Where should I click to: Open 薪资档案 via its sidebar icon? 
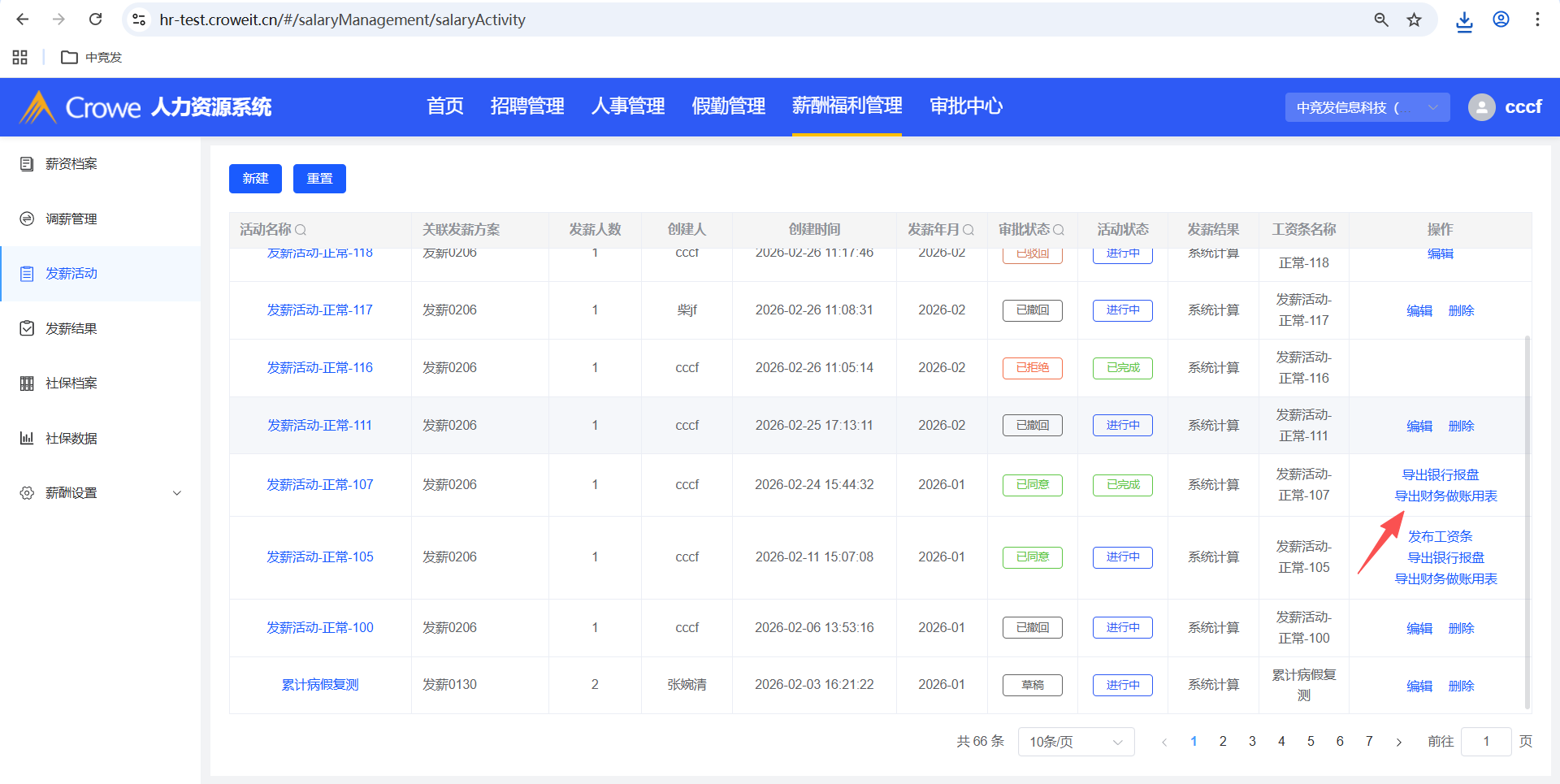pos(27,164)
